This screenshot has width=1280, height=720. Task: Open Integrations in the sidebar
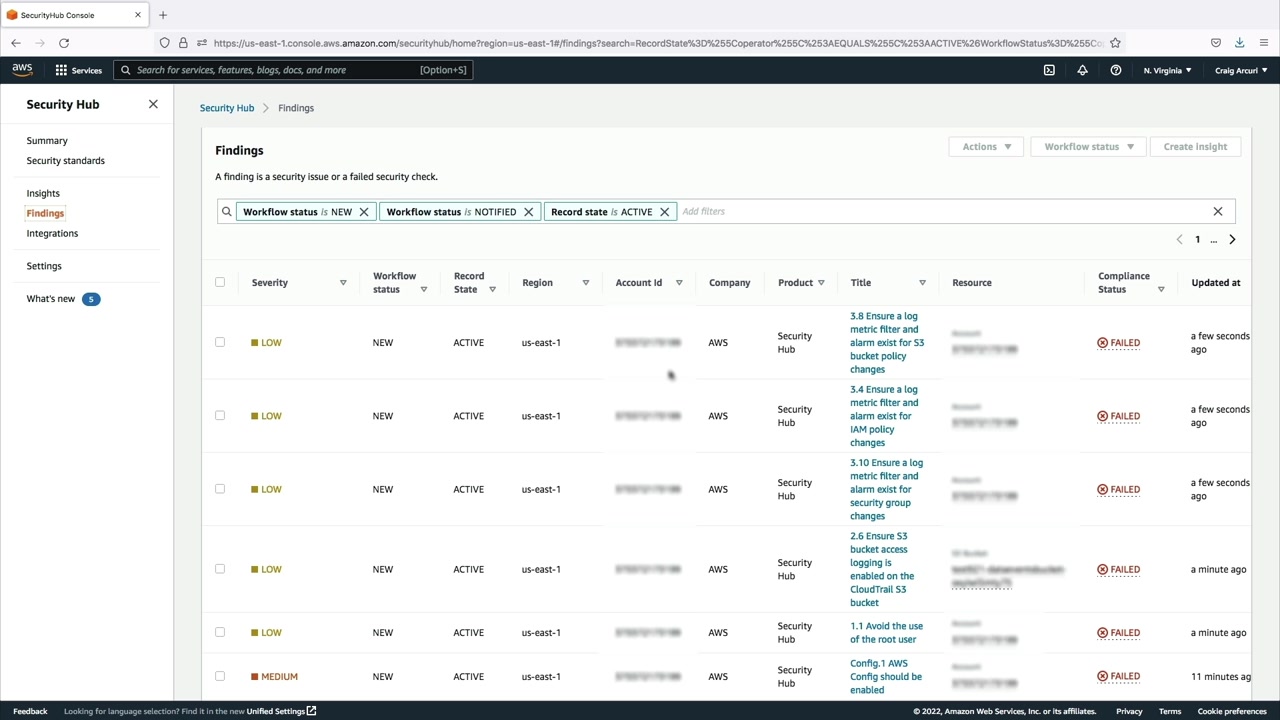(52, 234)
